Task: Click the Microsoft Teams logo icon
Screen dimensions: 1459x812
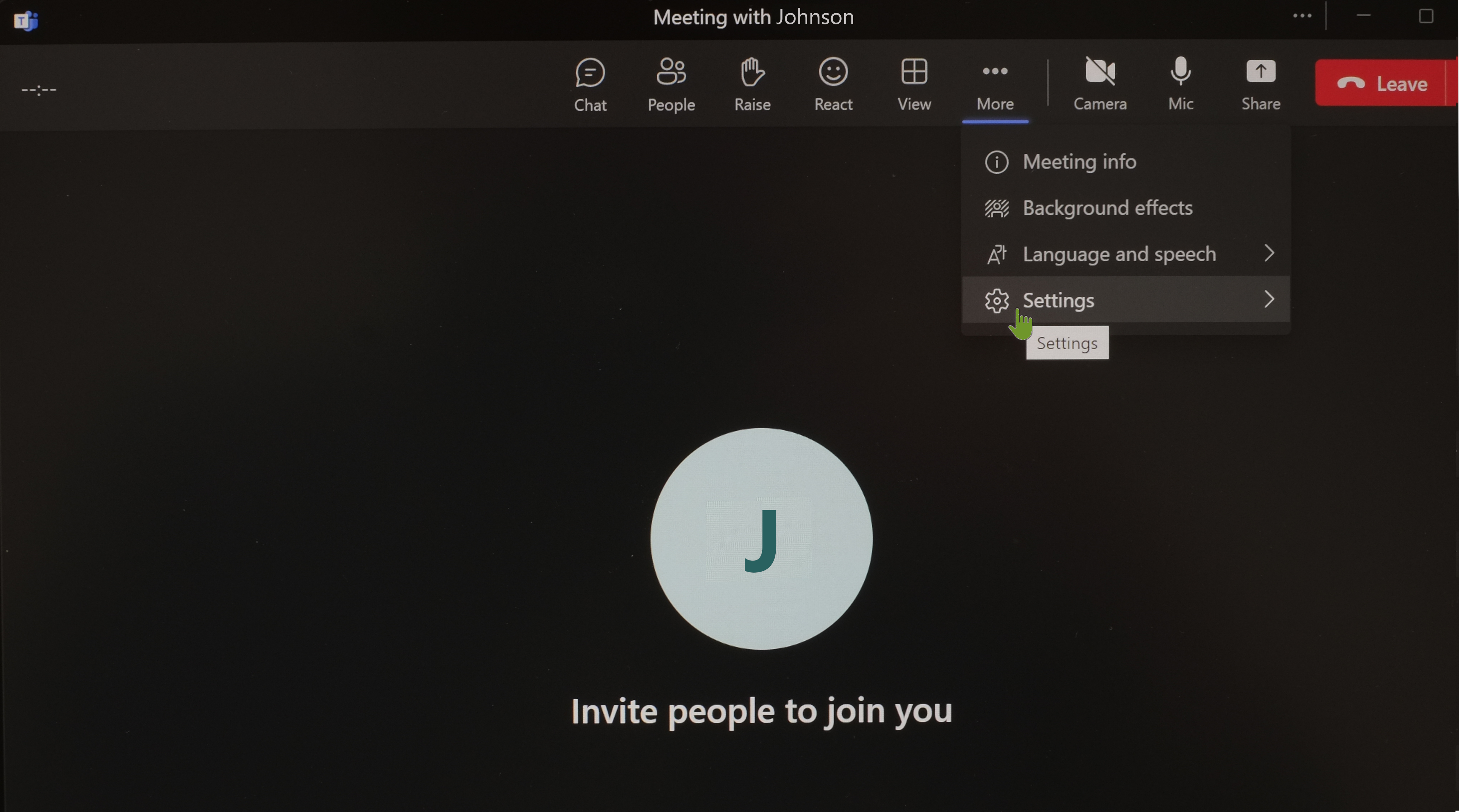Action: (25, 21)
